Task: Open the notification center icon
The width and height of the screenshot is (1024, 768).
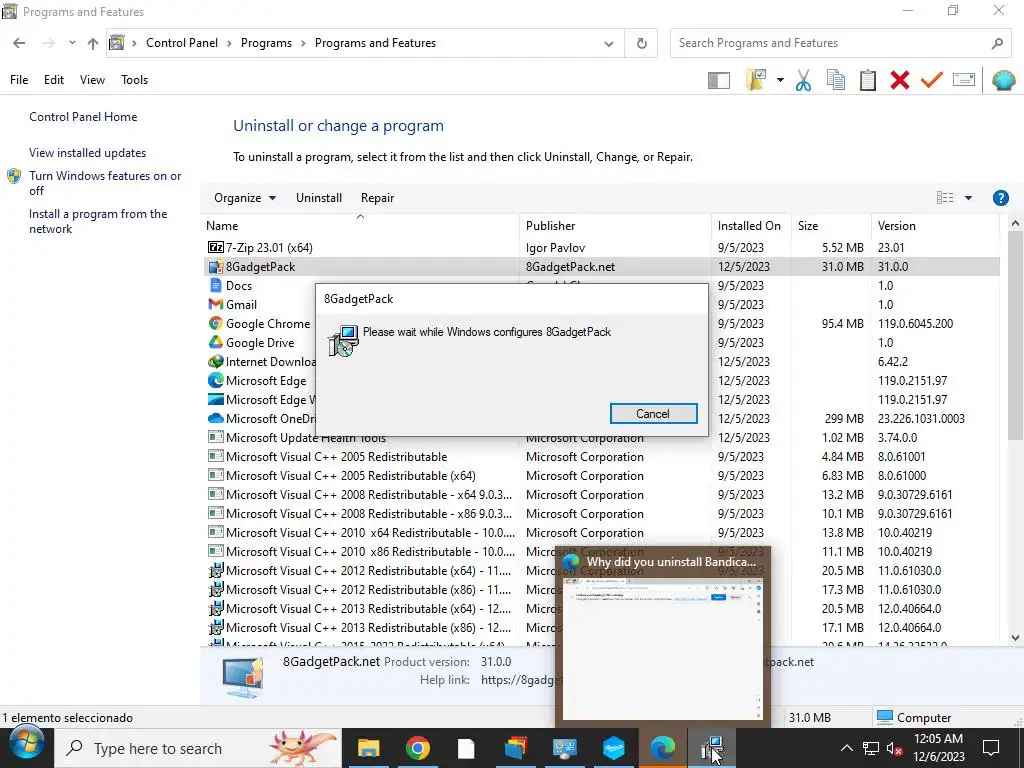Action: click(x=991, y=748)
